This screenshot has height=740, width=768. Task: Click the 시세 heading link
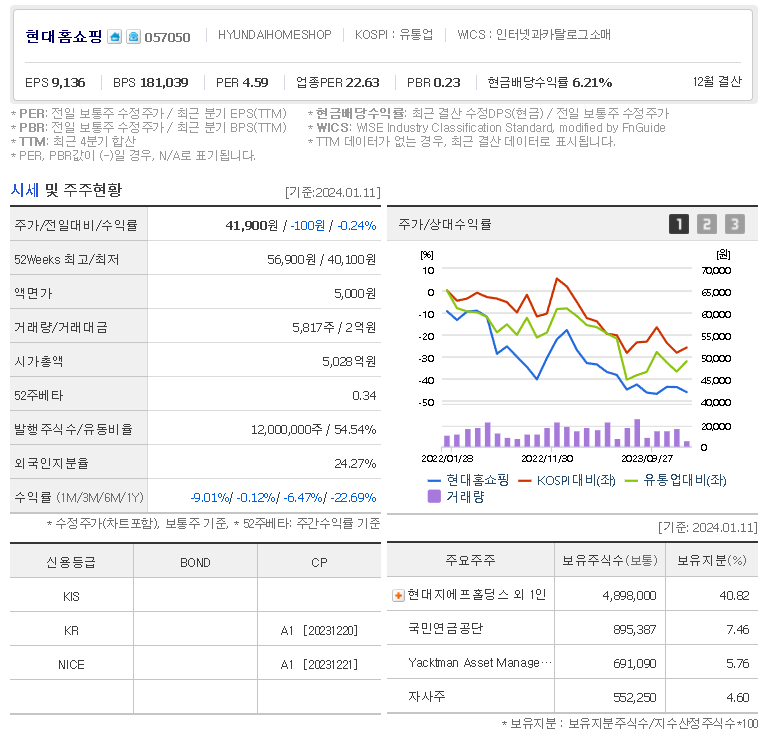25,190
